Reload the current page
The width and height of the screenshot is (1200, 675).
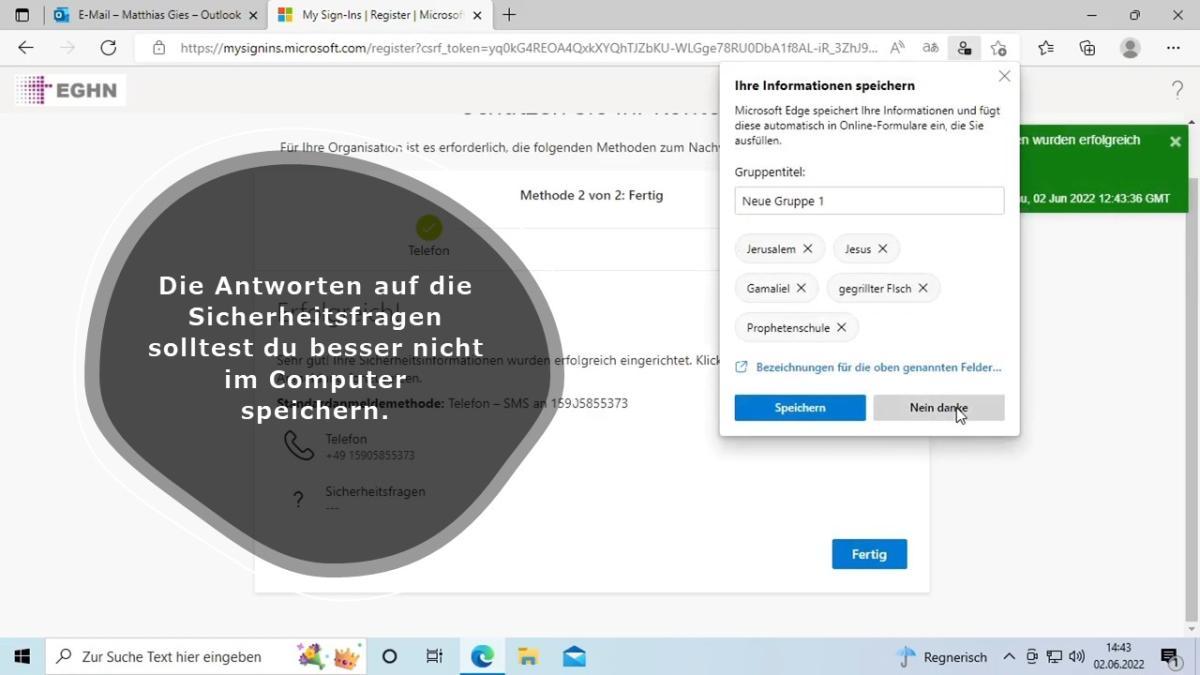pyautogui.click(x=108, y=48)
